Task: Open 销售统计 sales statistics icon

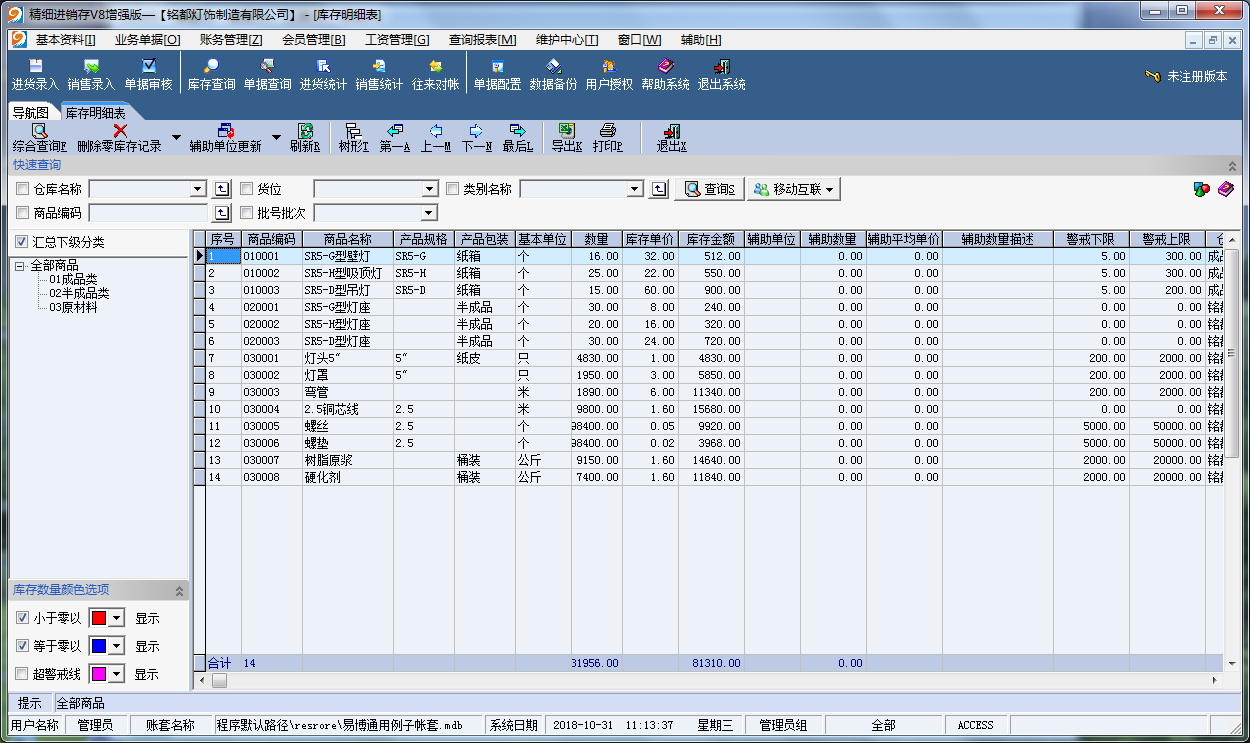Action: coord(379,74)
